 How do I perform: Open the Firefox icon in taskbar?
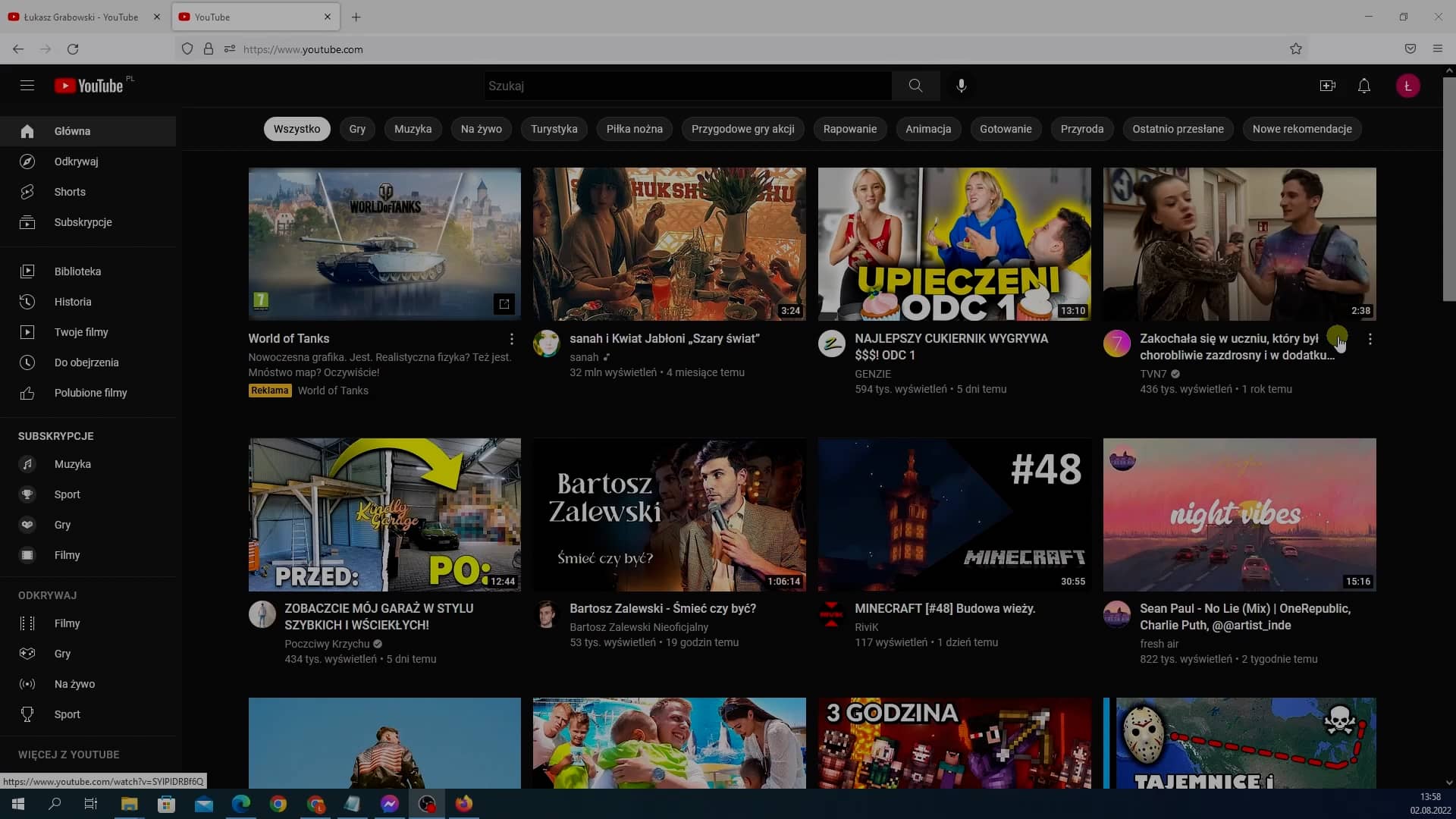tap(463, 804)
